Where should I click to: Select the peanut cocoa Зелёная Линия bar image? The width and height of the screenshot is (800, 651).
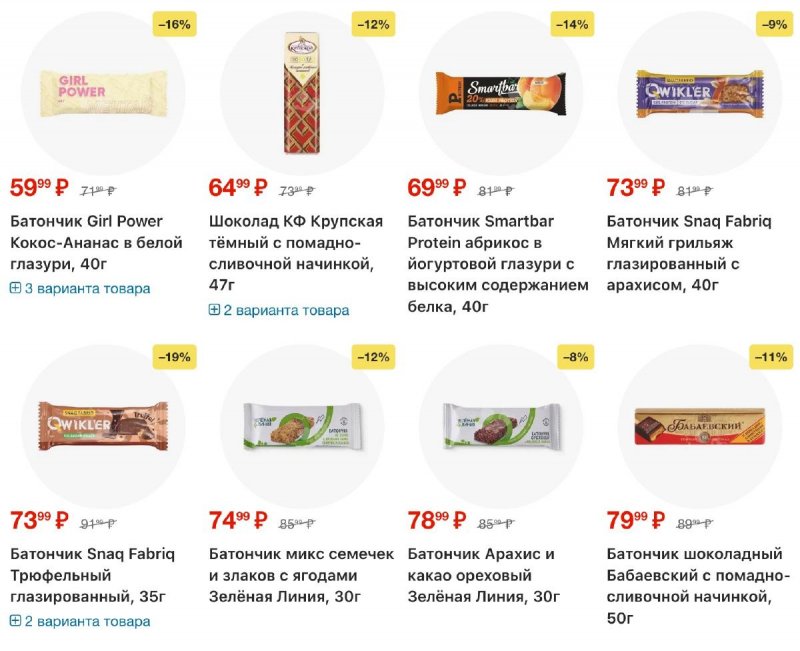click(501, 425)
